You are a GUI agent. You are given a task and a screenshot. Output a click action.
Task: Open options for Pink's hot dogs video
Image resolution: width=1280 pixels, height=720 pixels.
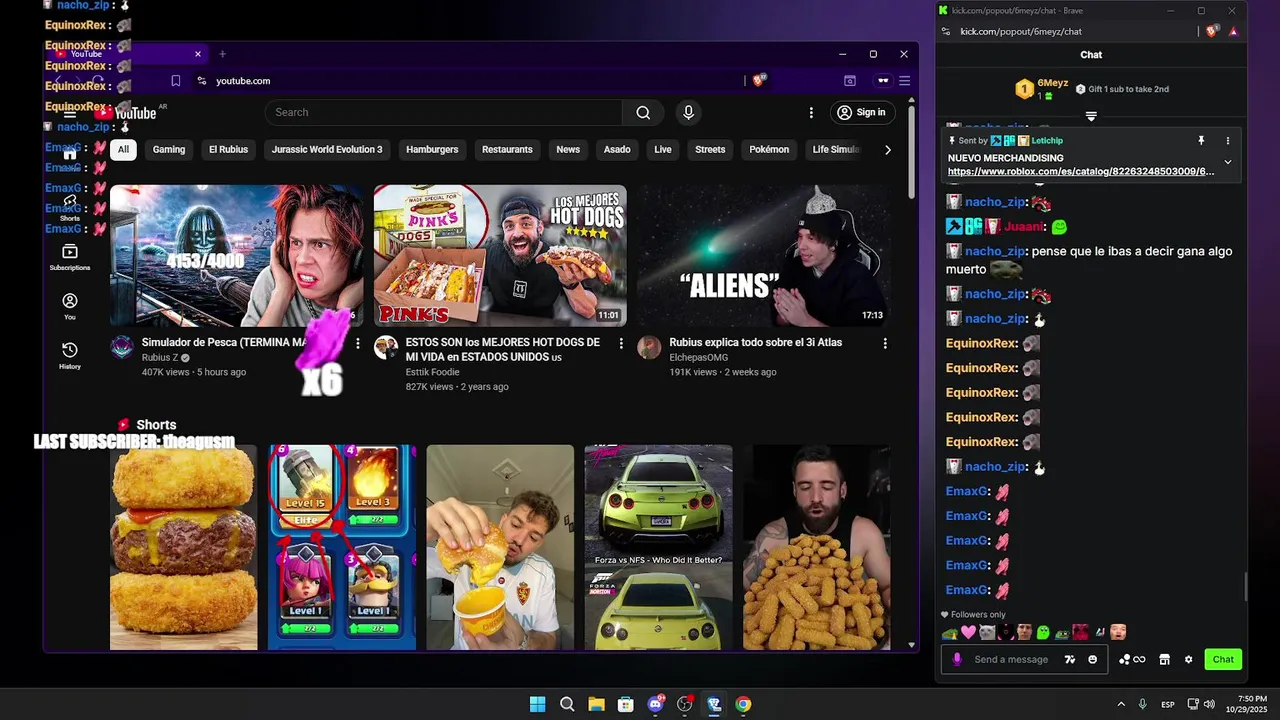coord(621,343)
